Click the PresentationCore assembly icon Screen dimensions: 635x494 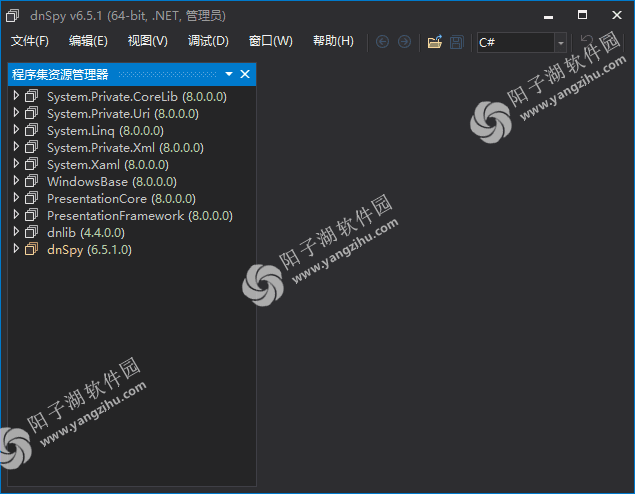(32, 198)
